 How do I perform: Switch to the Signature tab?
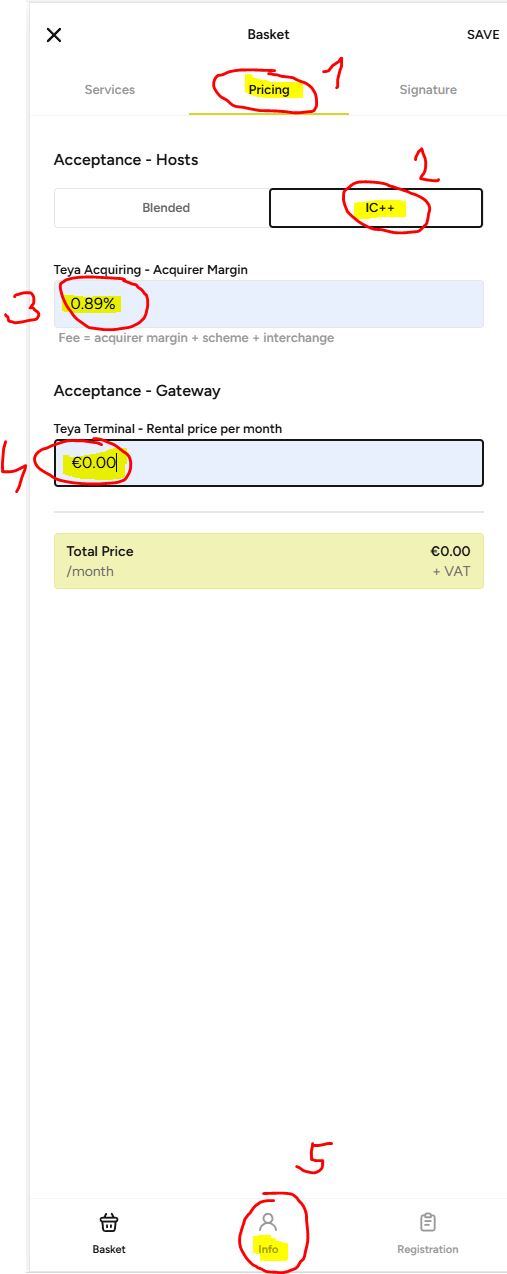(428, 90)
